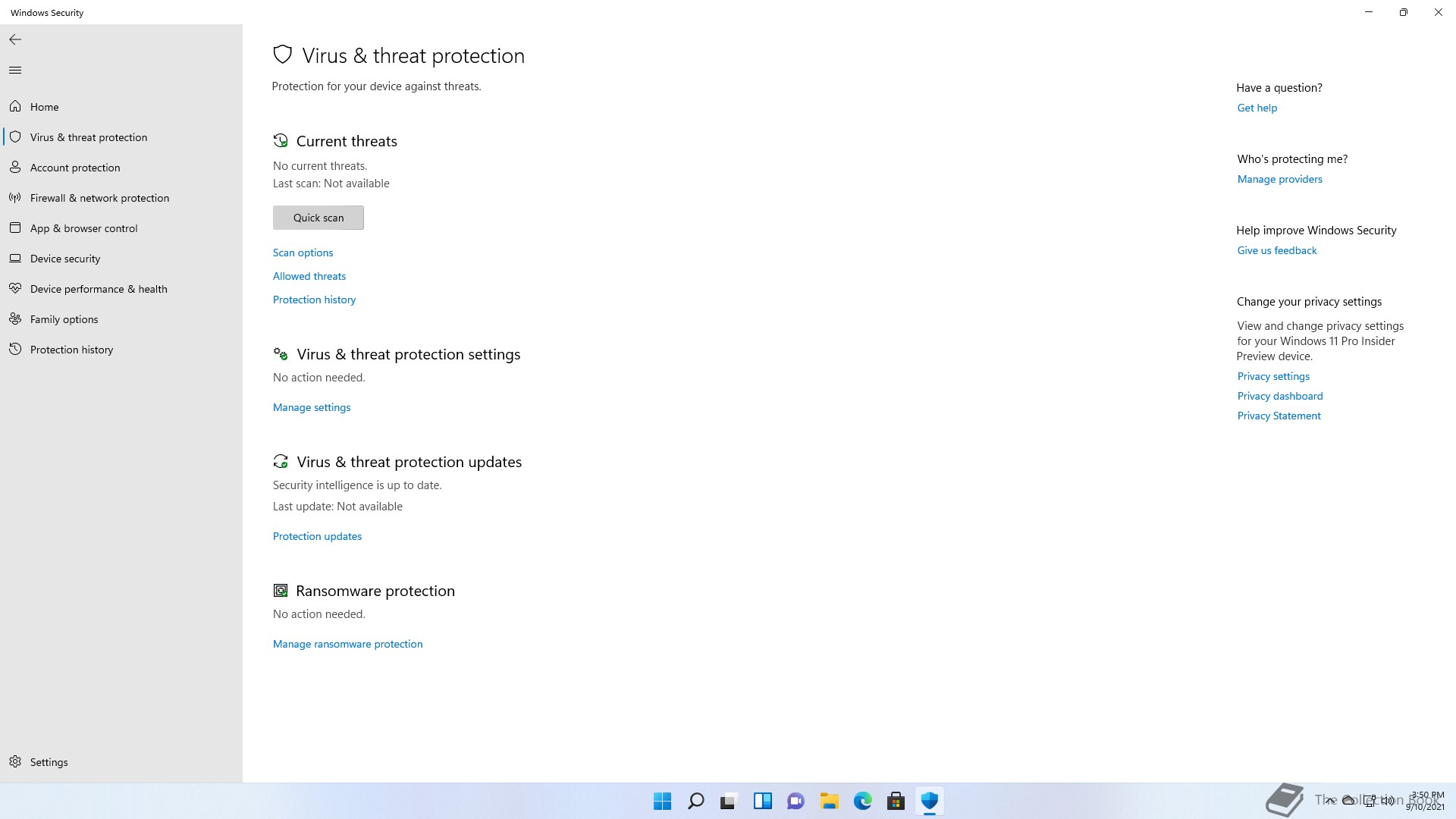View the Allowed threats link
The image size is (1456, 819).
pos(309,276)
